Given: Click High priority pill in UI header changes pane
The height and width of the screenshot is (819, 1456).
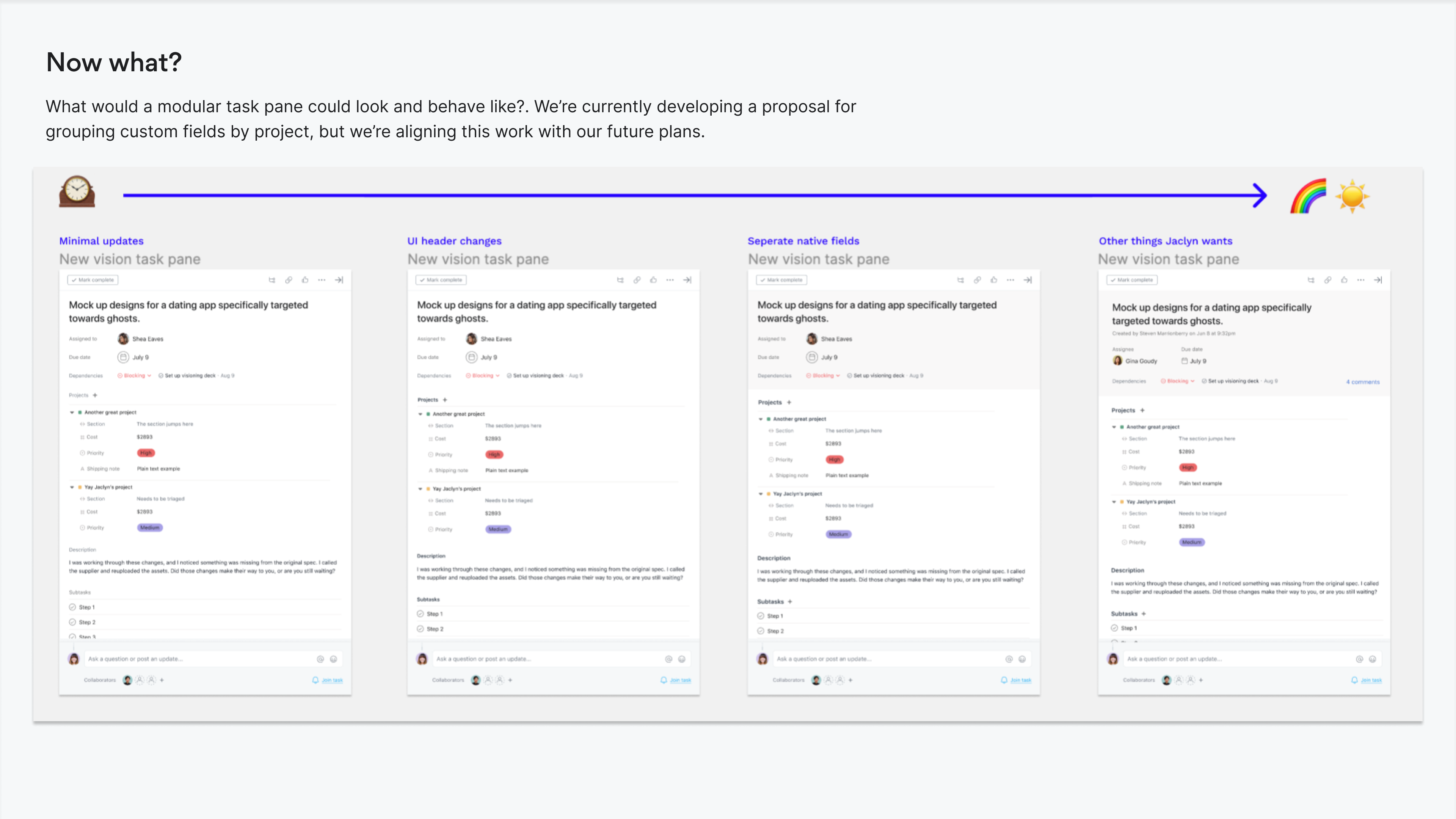Looking at the screenshot, I should [494, 455].
